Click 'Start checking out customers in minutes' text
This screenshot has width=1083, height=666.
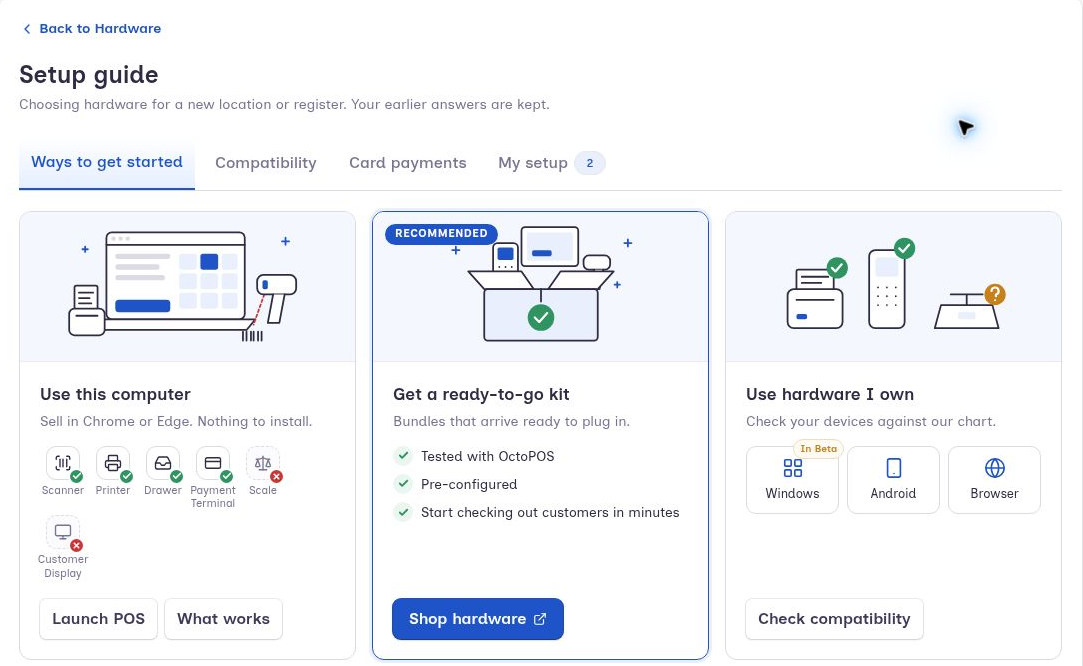(550, 513)
